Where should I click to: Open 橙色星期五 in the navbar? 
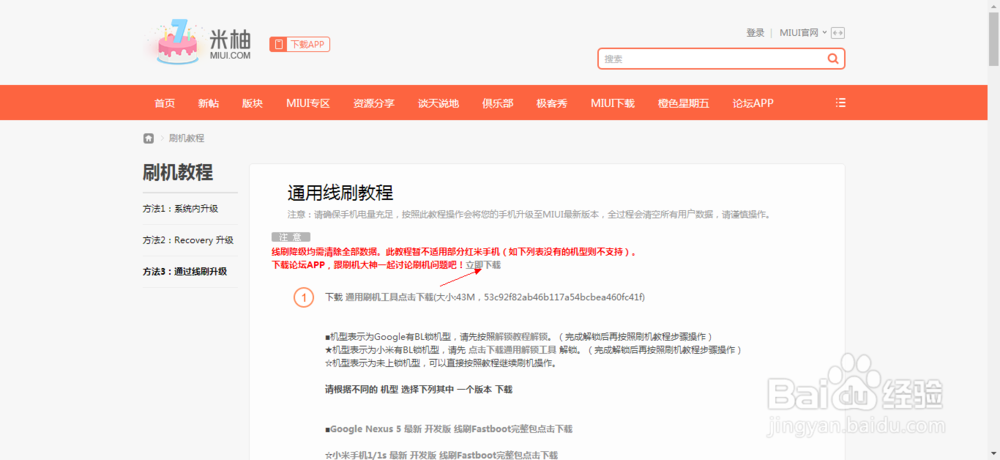[683, 103]
